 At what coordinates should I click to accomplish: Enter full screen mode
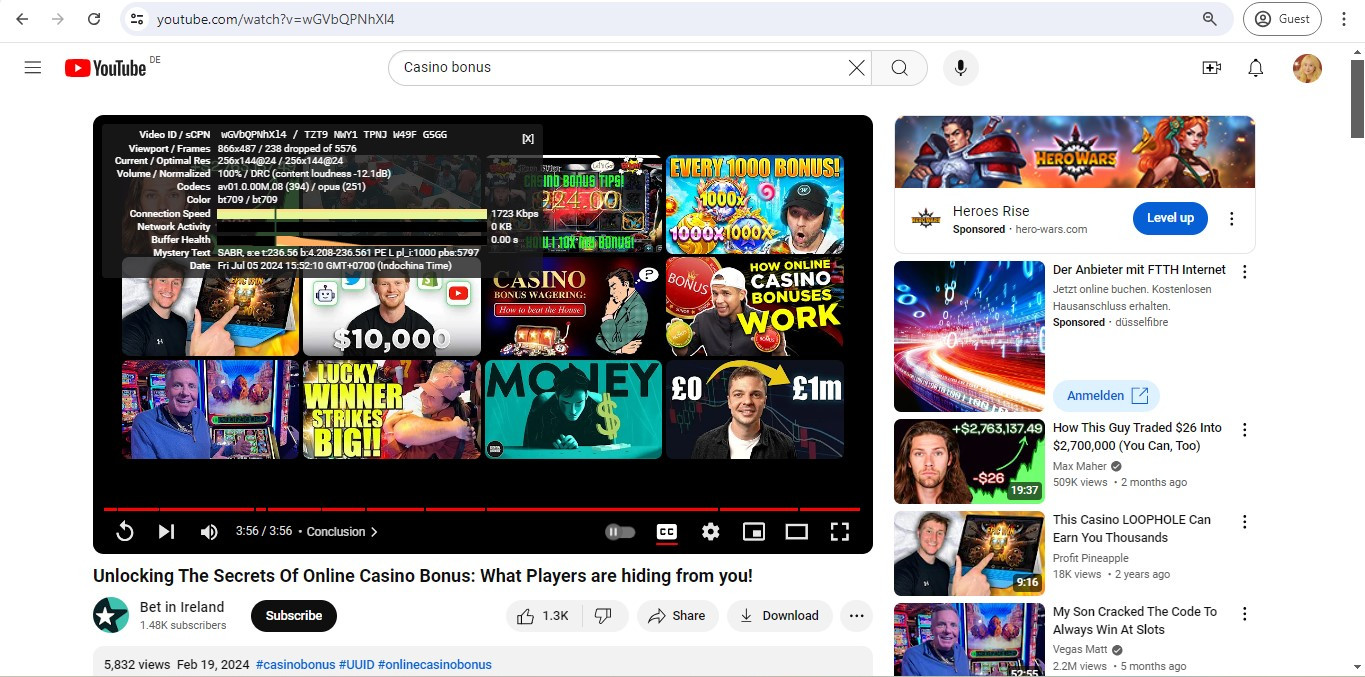pos(840,532)
